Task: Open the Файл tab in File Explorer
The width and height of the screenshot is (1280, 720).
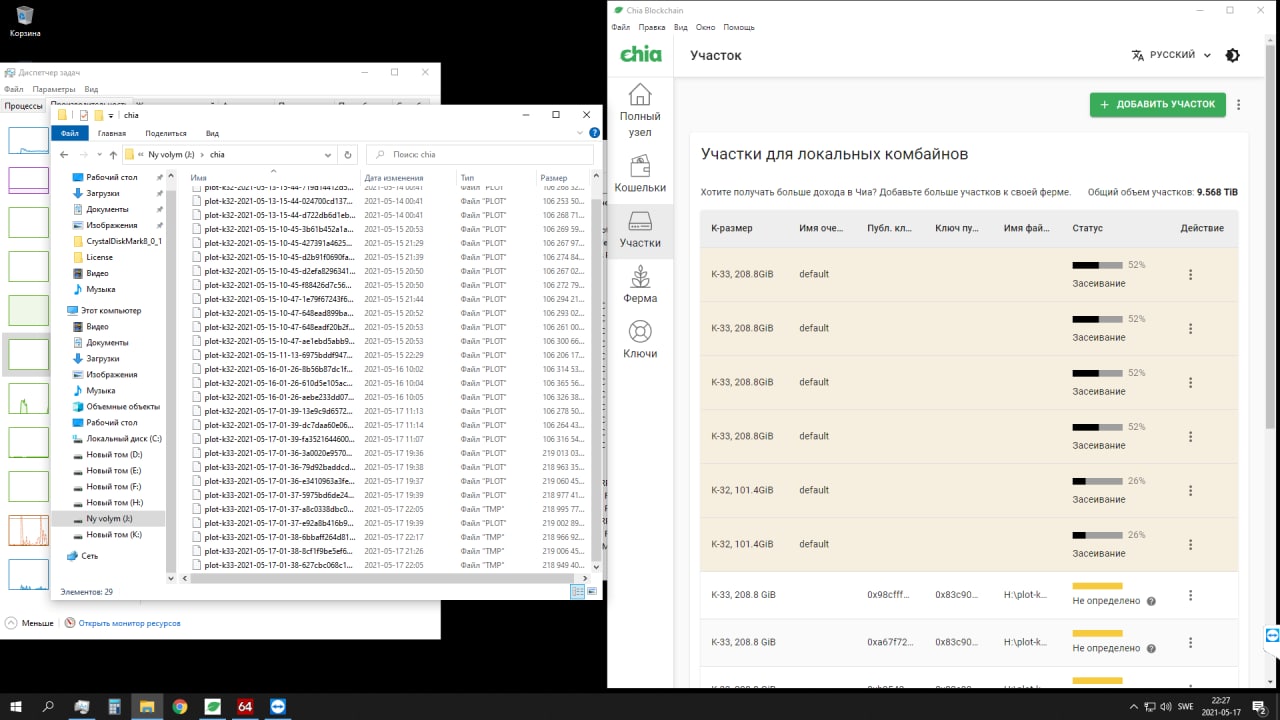Action: click(x=69, y=133)
